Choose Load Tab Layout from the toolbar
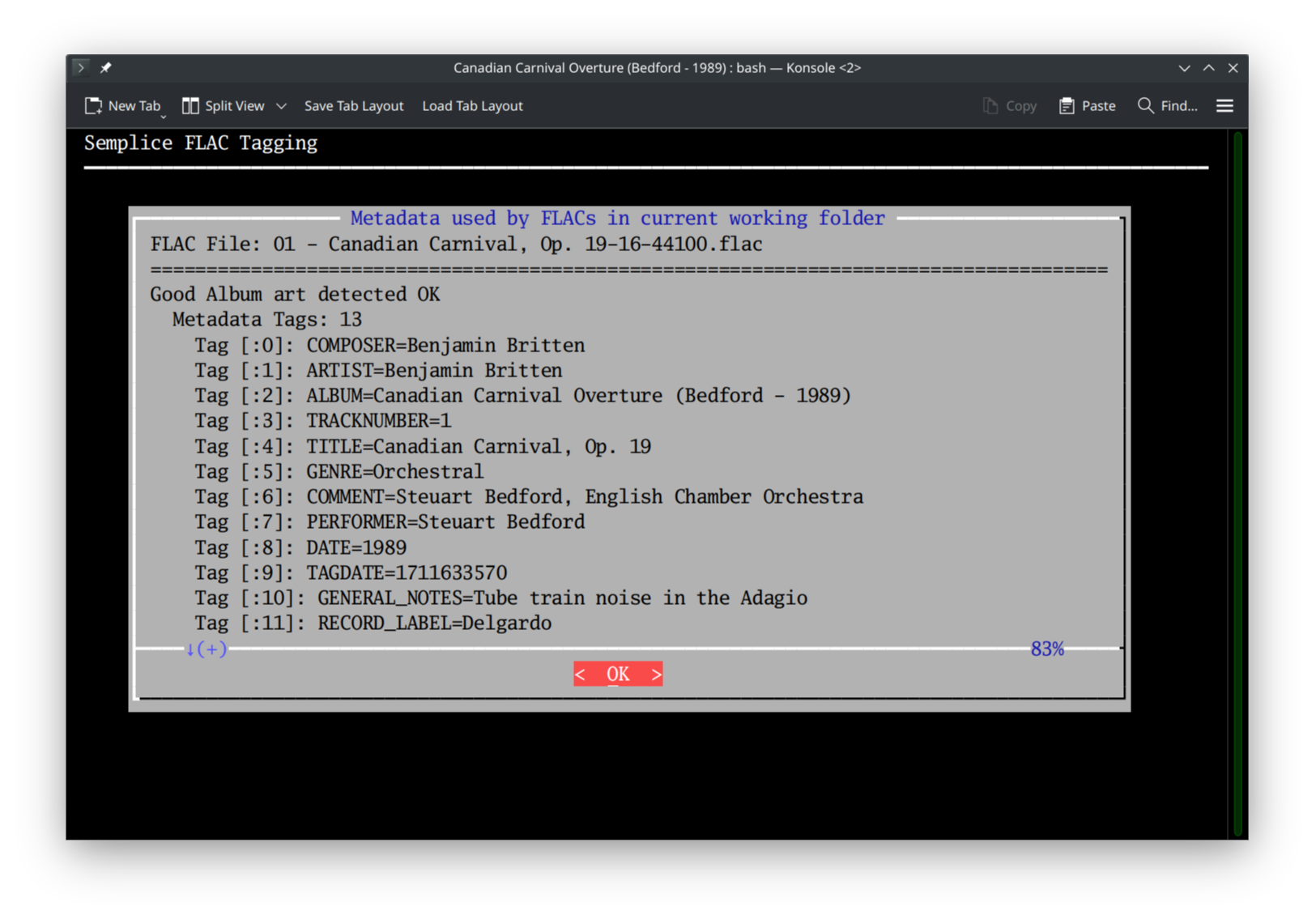The image size is (1316, 919). coord(472,105)
